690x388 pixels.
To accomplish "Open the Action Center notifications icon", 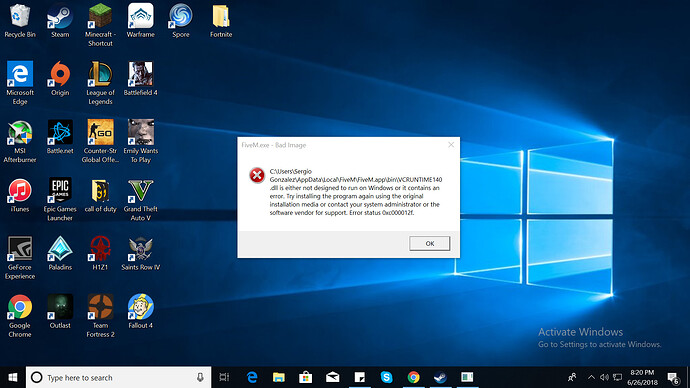I will tap(672, 377).
